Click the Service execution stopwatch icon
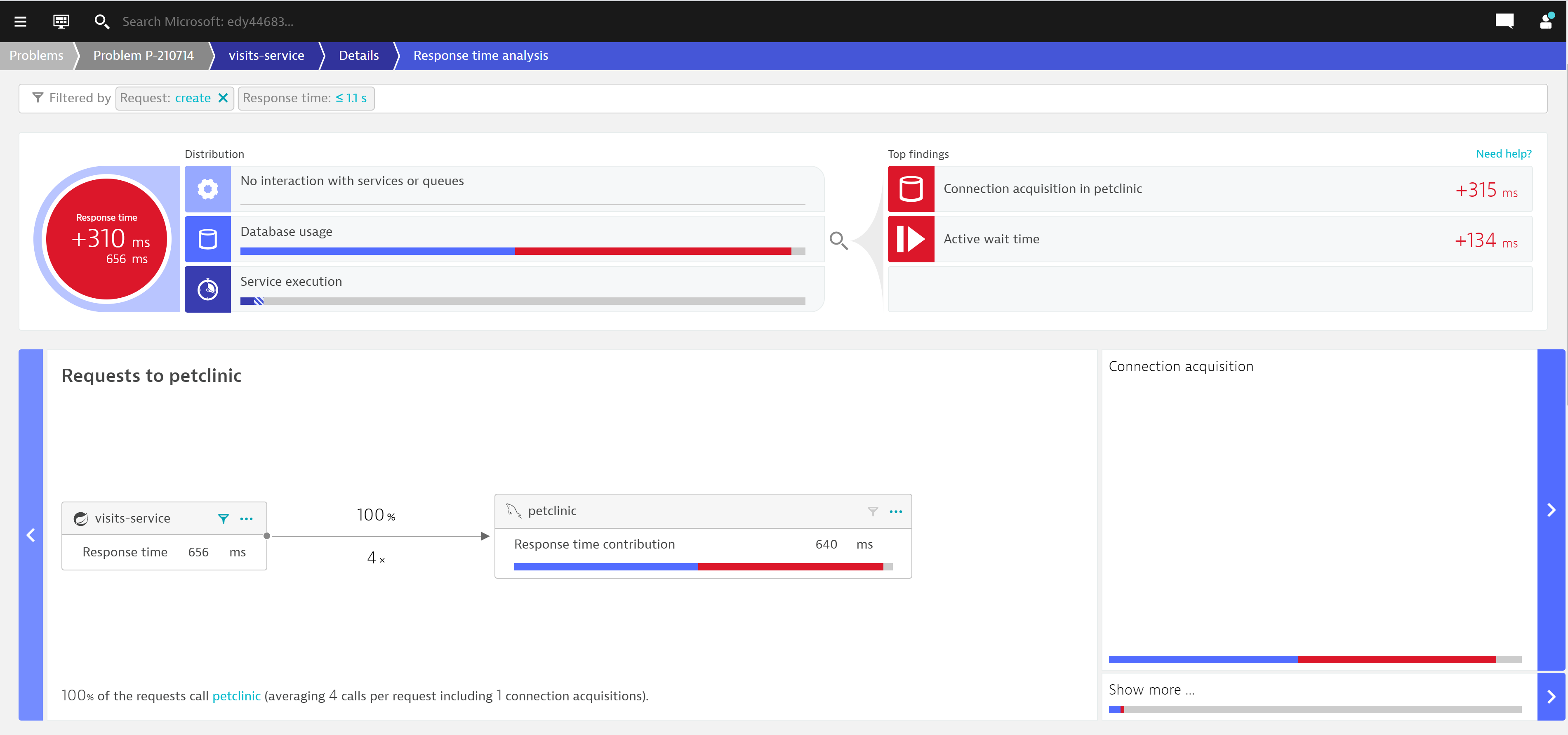The image size is (1568, 735). coord(207,289)
